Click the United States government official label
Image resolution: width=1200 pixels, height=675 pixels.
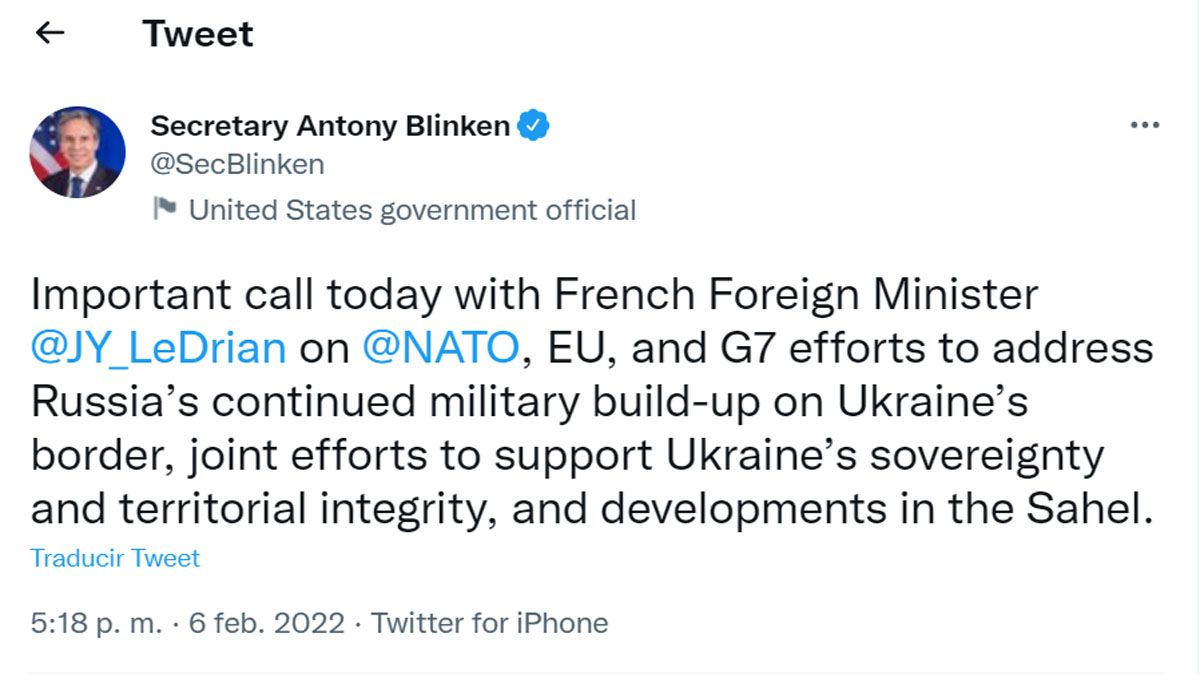412,210
